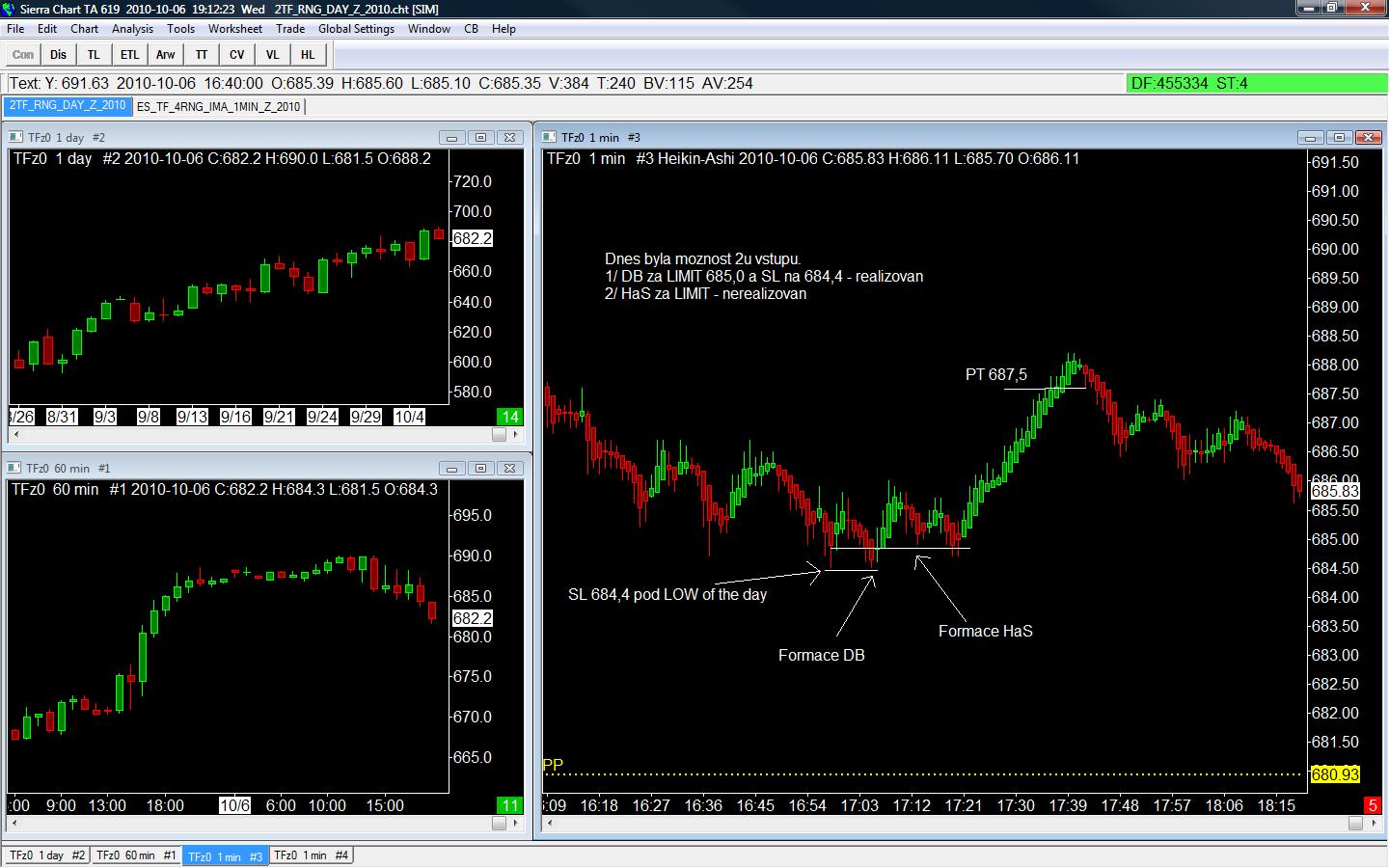The height and width of the screenshot is (868, 1389).
Task: Click the 691.50 price scale label
Action: 1335,162
